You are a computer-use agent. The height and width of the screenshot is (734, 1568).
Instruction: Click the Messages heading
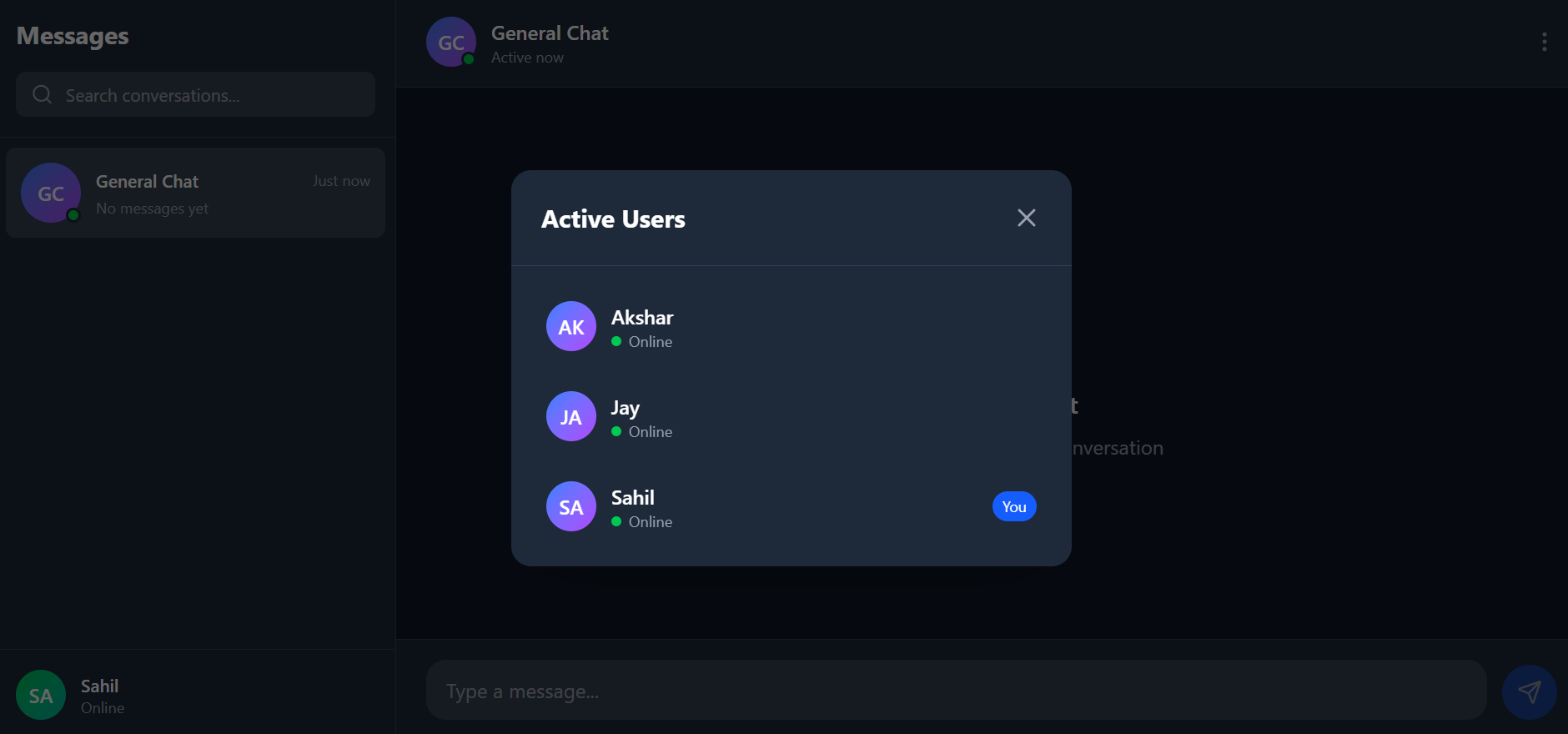tap(73, 36)
